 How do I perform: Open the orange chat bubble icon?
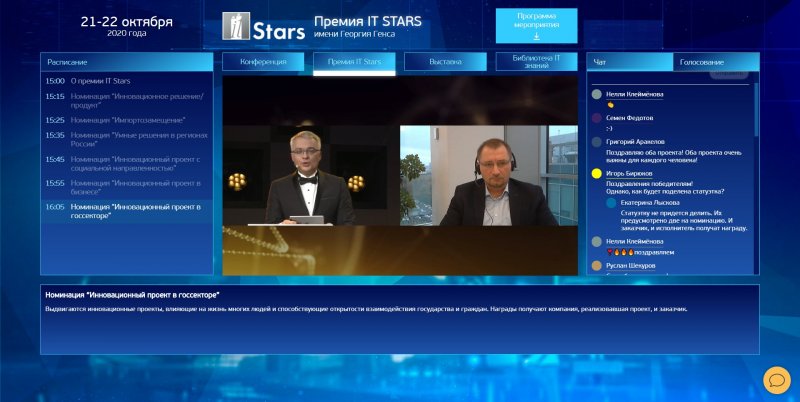click(x=777, y=381)
